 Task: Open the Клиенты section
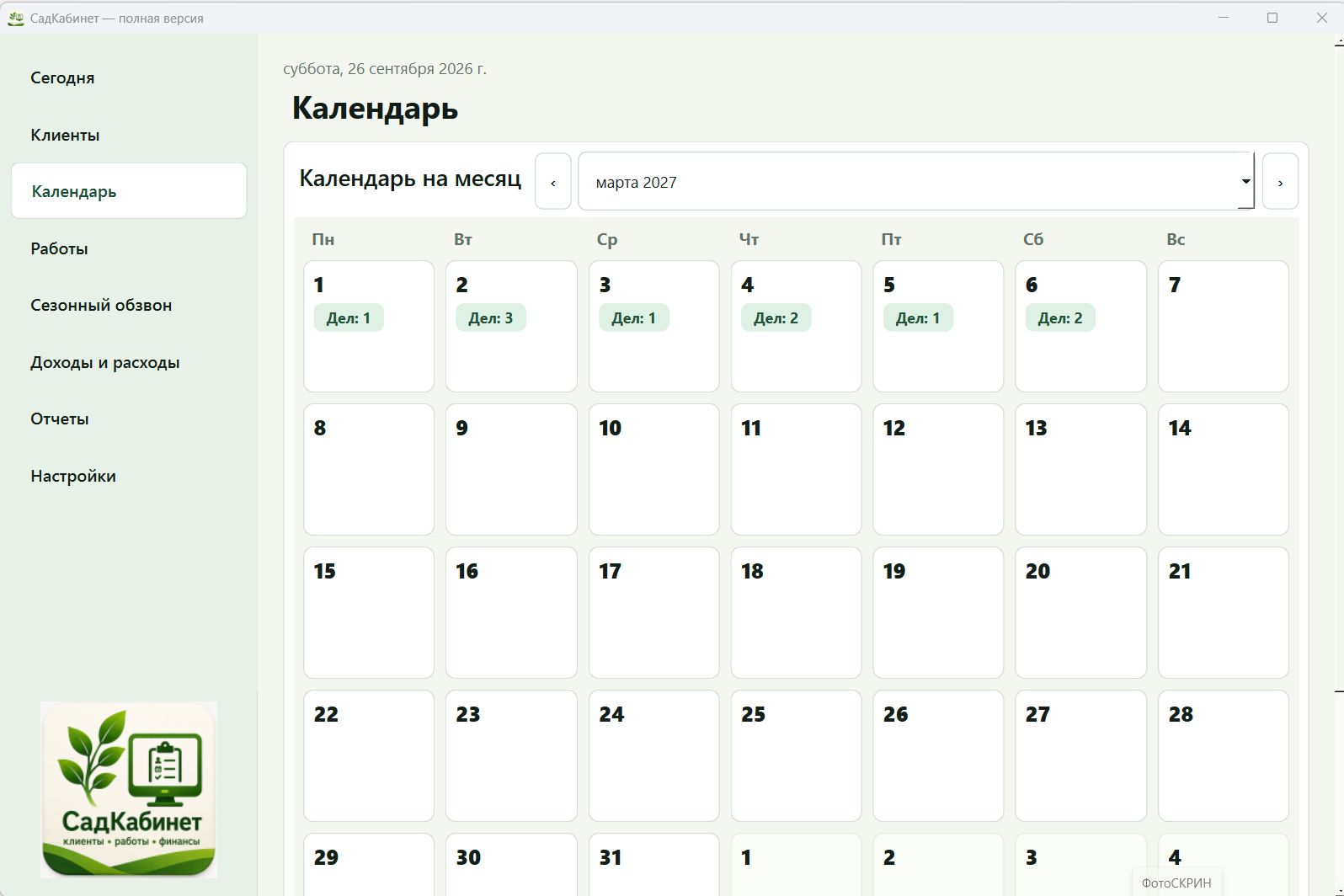click(x=129, y=135)
